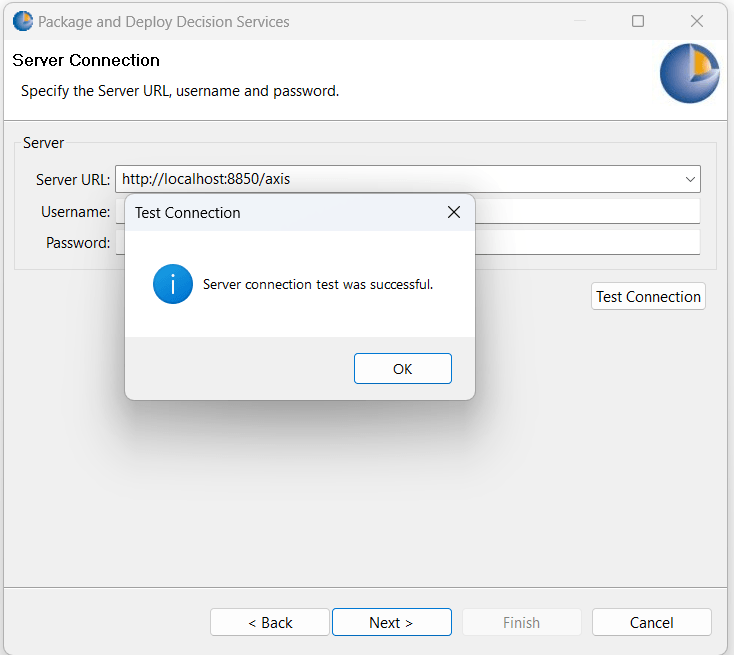Go to previous page with Back button

[x=270, y=622]
